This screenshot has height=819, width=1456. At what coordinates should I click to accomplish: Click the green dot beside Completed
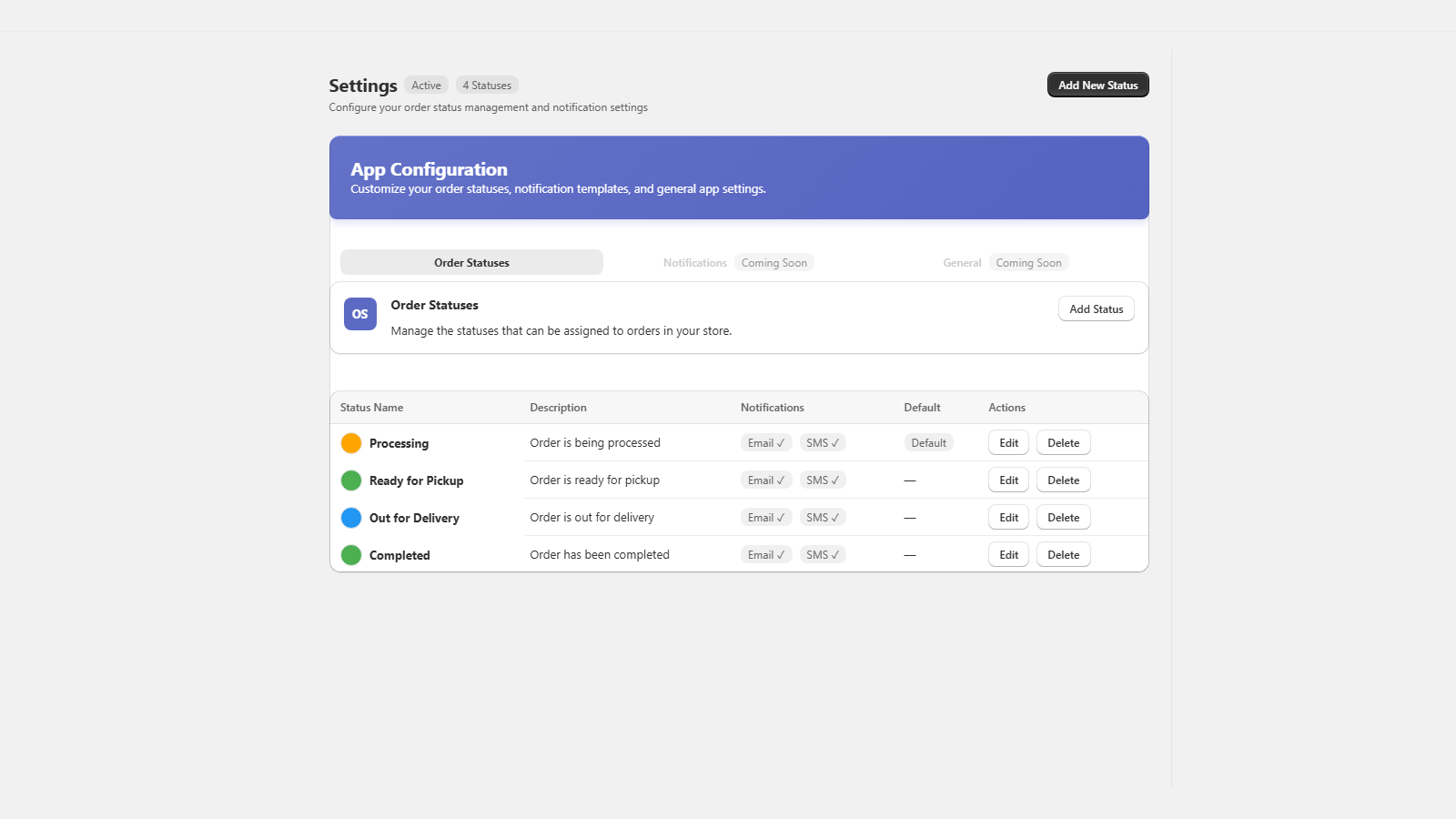[351, 554]
